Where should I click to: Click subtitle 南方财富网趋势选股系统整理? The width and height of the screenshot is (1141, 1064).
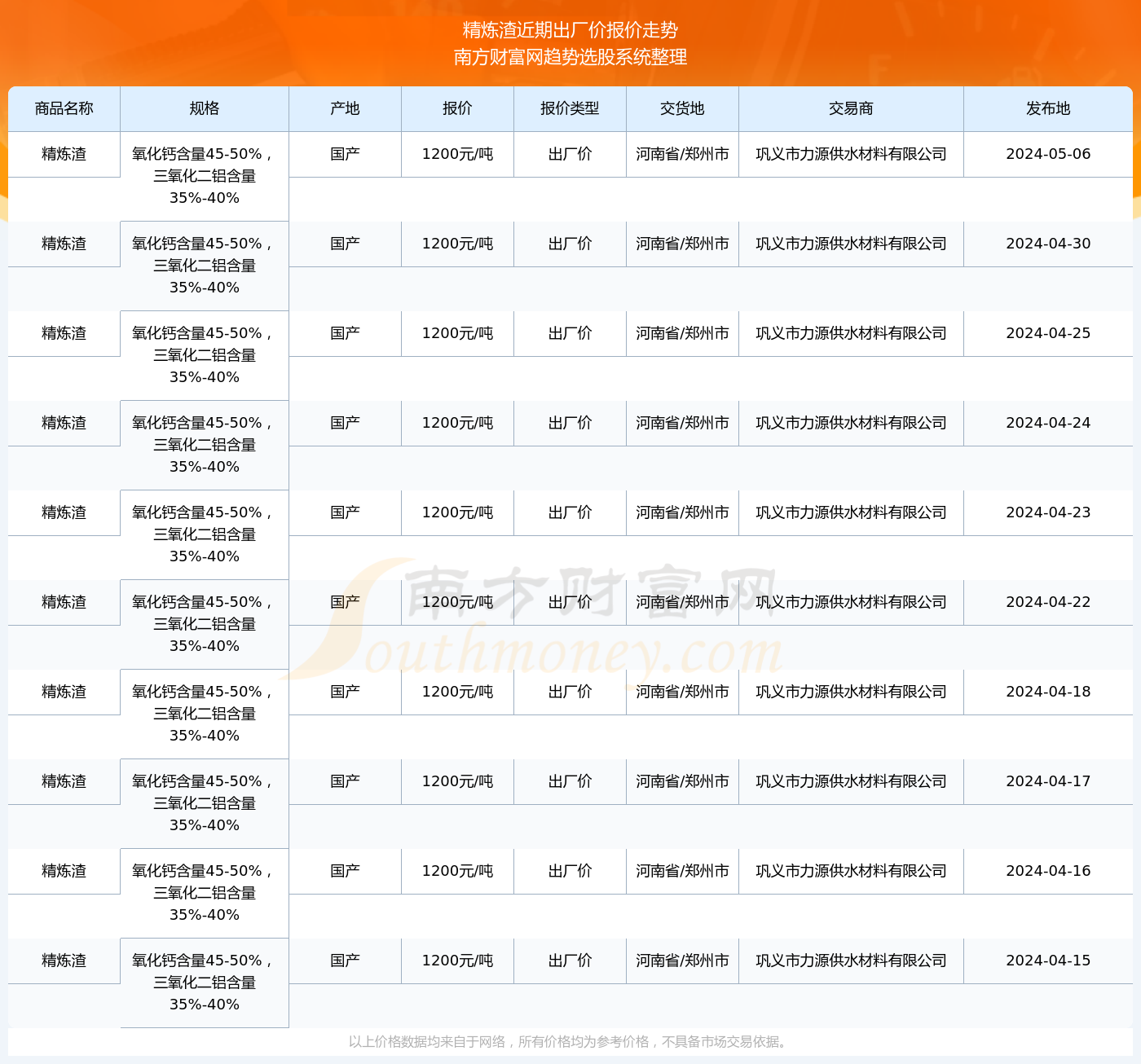(x=570, y=57)
